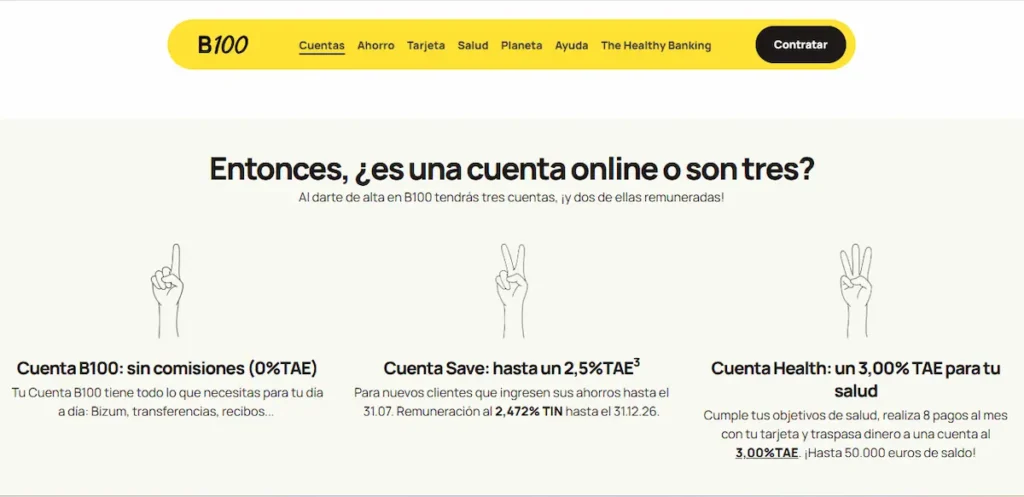Viewport: 1024px width, 497px height.
Task: Open the Planeta page
Action: (x=521, y=46)
